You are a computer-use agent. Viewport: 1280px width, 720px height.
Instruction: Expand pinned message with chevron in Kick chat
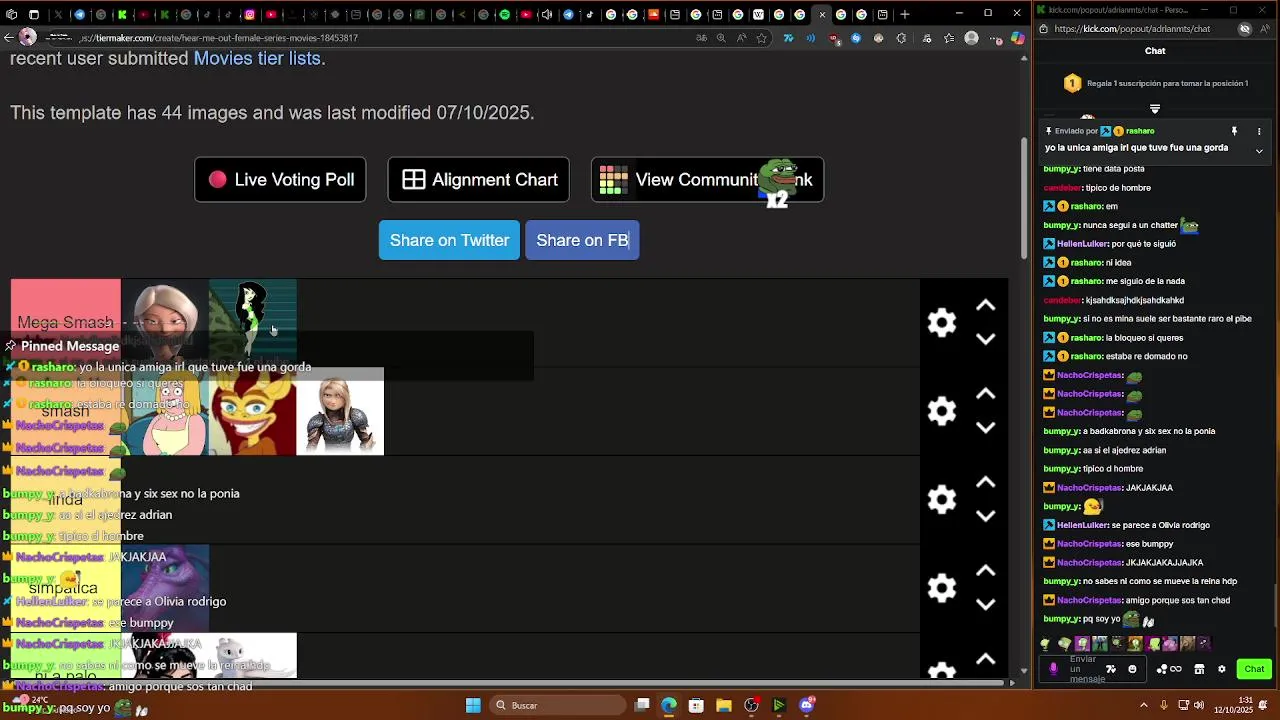tap(1259, 151)
